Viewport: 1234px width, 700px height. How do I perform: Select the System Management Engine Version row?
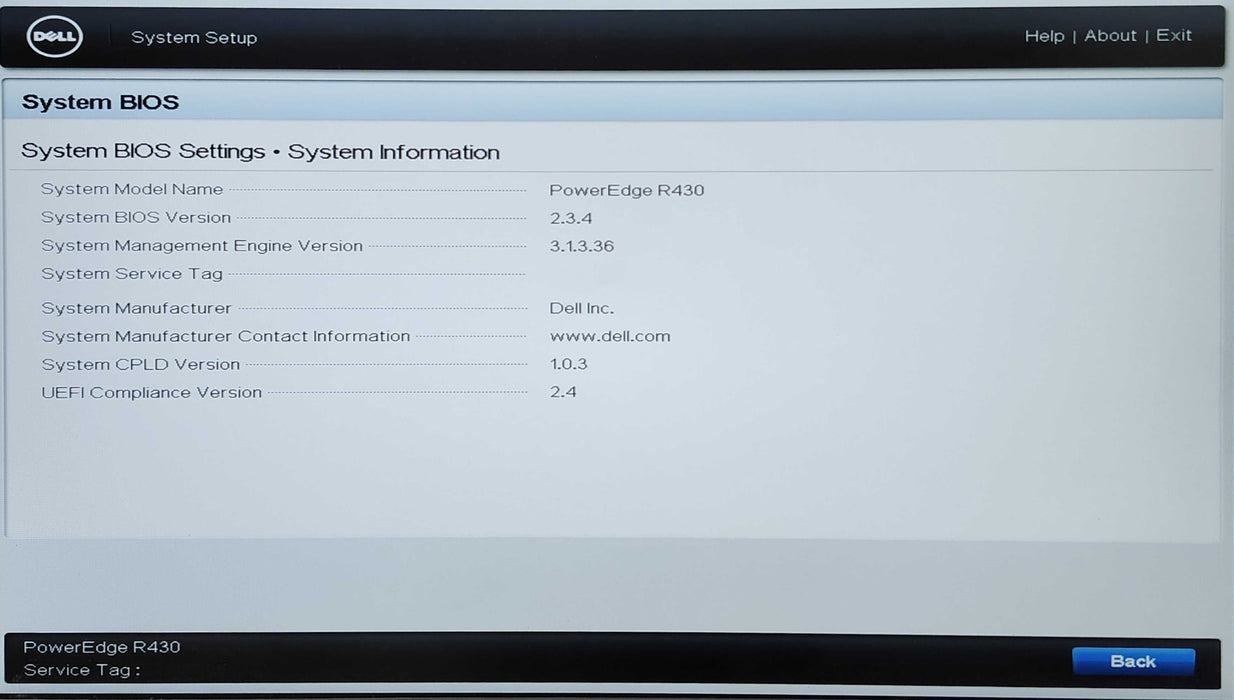(201, 245)
